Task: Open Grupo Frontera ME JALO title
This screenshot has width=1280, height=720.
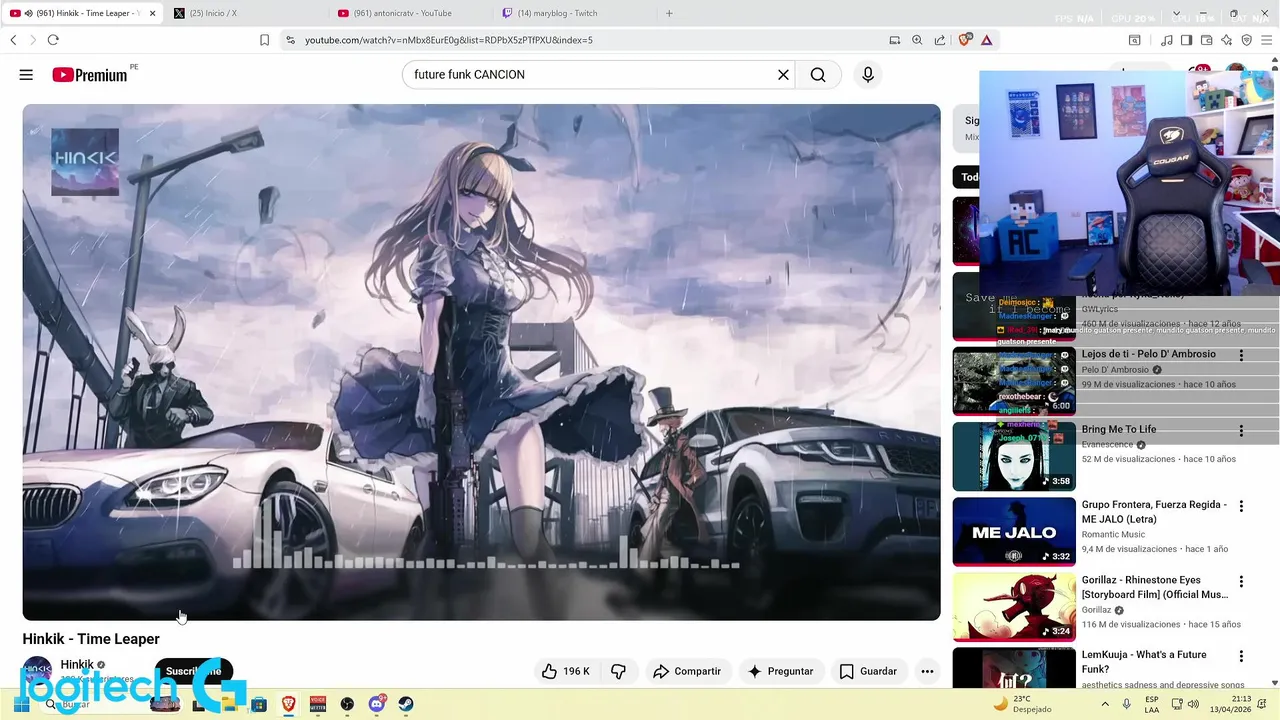Action: [1154, 512]
